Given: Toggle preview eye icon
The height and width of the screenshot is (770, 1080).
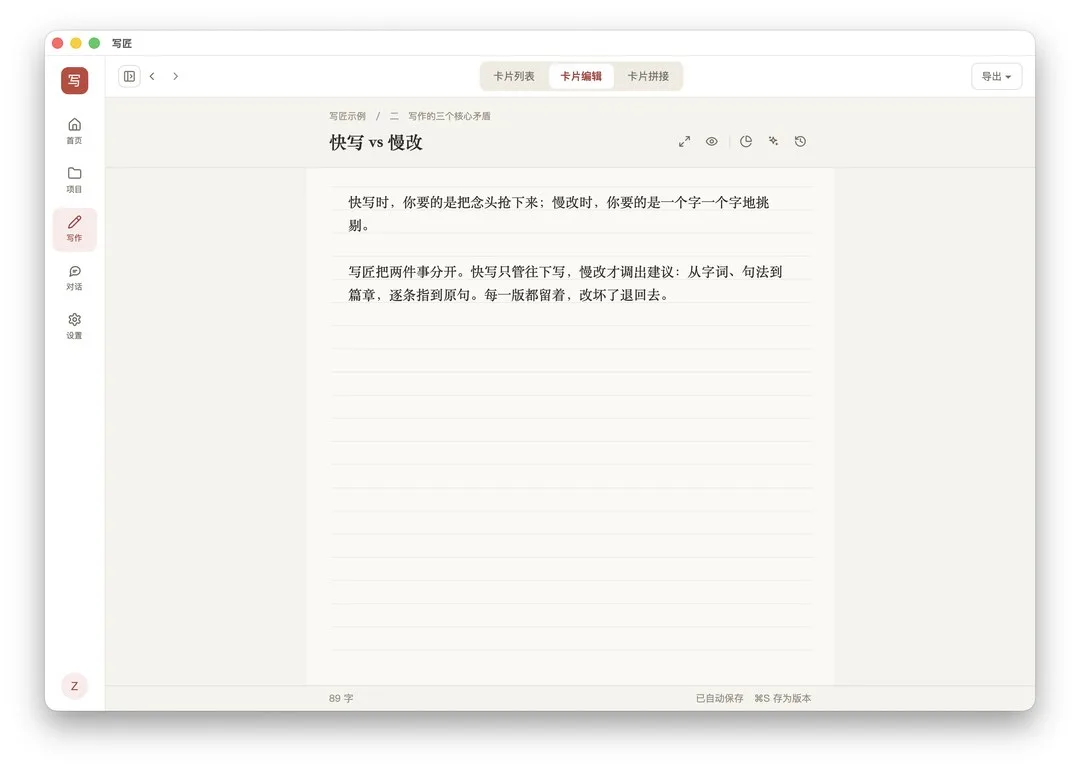Looking at the screenshot, I should click(x=712, y=142).
